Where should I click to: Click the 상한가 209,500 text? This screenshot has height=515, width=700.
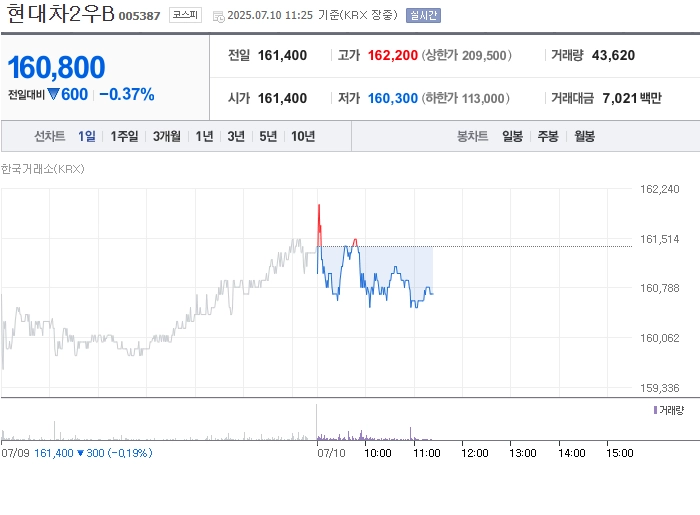pos(467,55)
